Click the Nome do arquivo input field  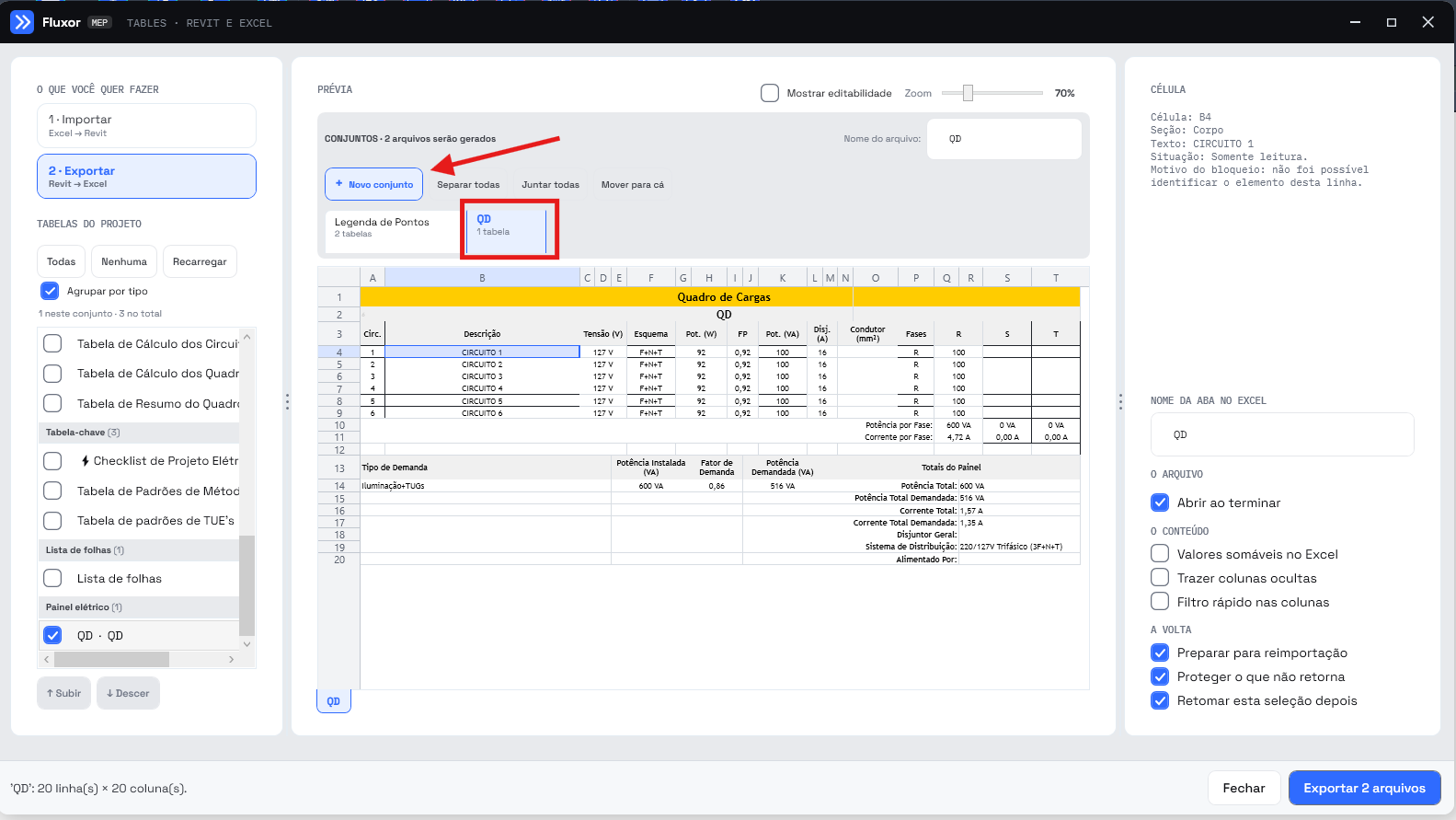click(x=1004, y=139)
